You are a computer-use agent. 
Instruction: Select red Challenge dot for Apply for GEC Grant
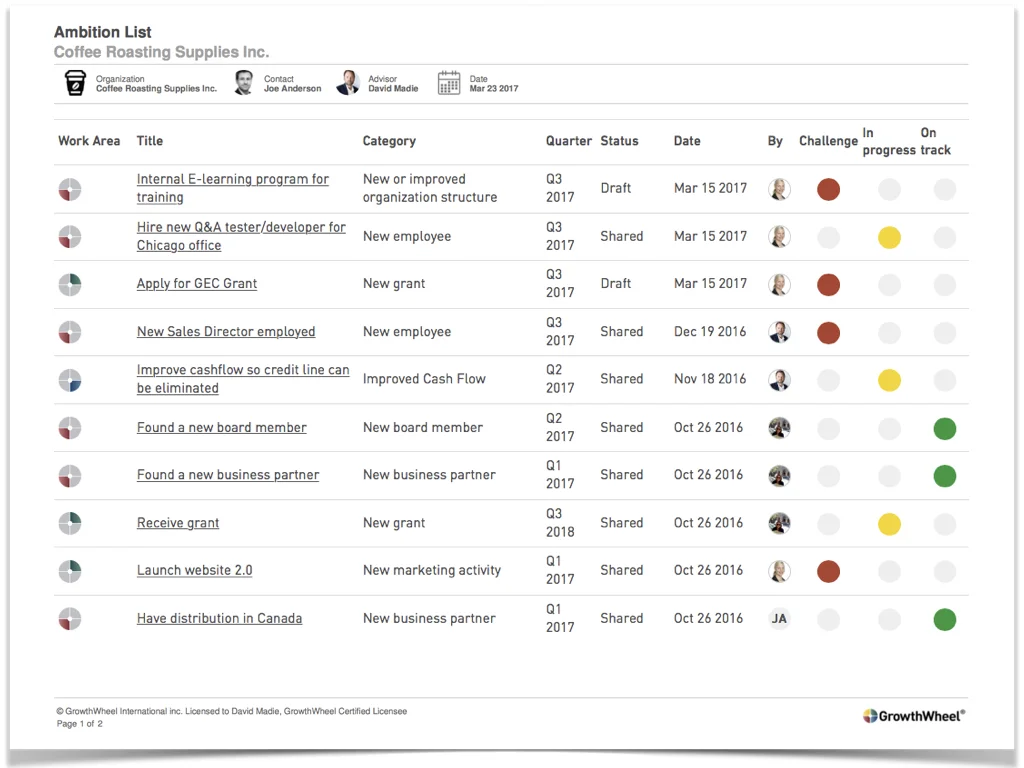pos(828,285)
